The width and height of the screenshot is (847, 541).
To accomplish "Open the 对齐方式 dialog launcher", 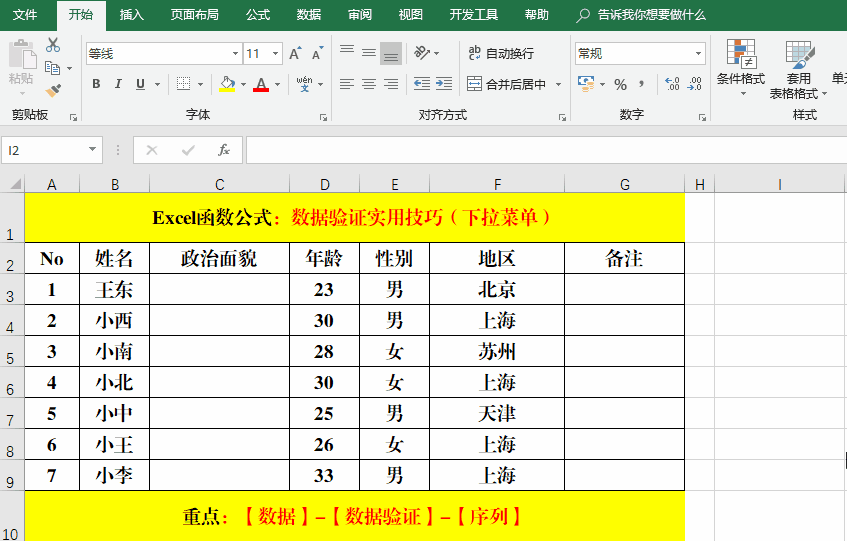I will point(562,117).
